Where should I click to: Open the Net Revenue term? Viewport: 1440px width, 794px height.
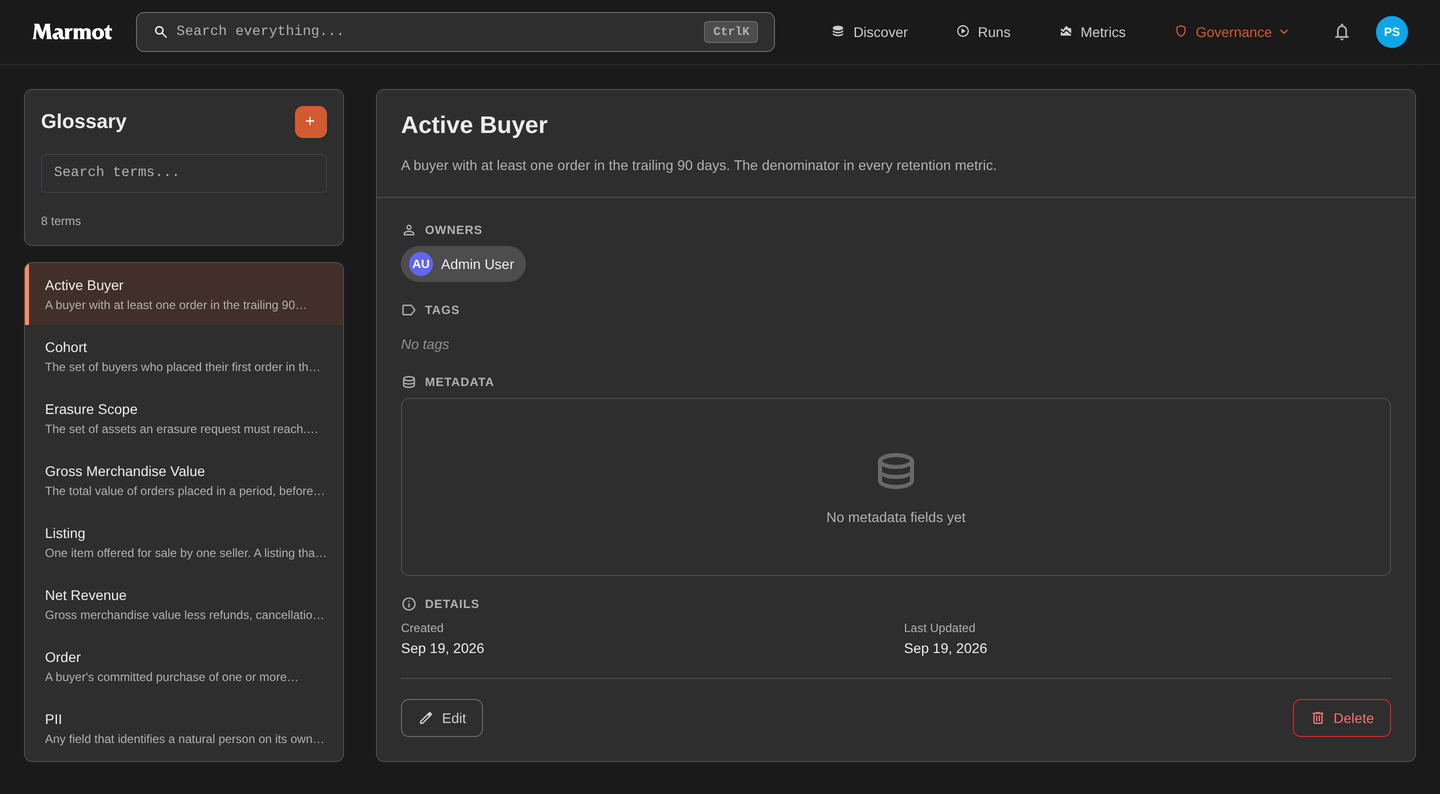184,604
